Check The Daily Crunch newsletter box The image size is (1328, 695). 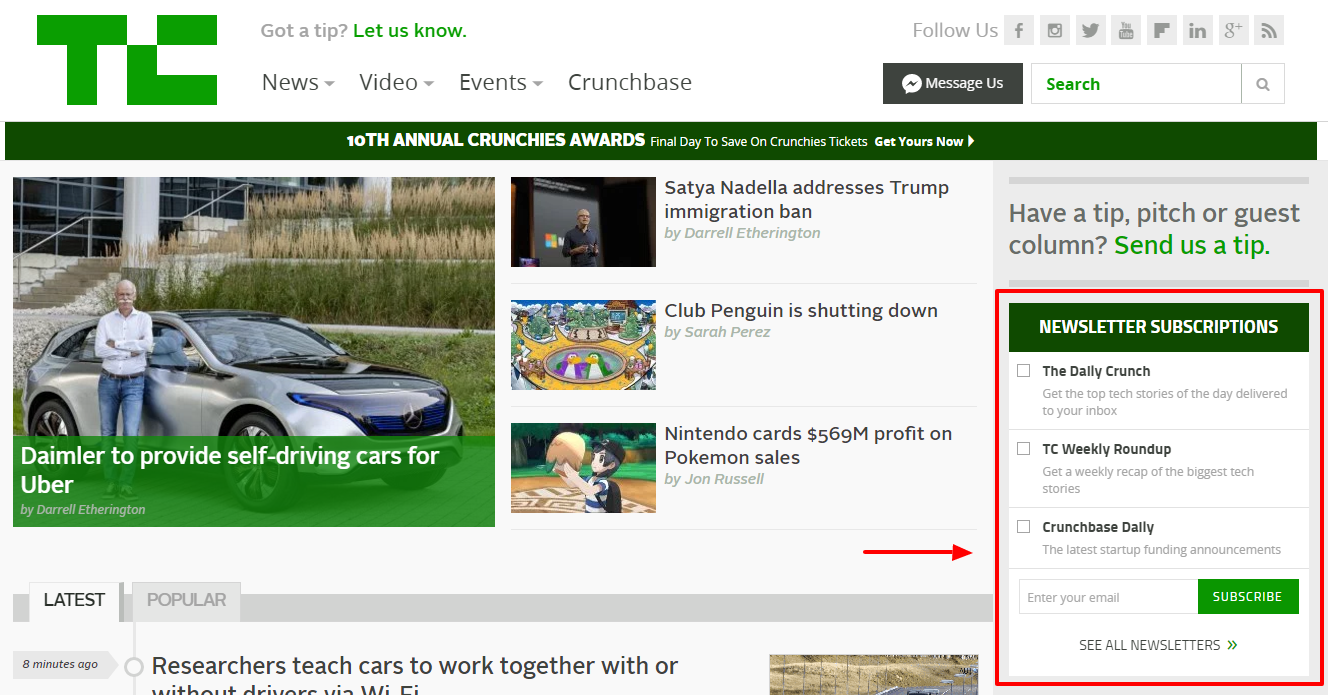tap(1023, 370)
